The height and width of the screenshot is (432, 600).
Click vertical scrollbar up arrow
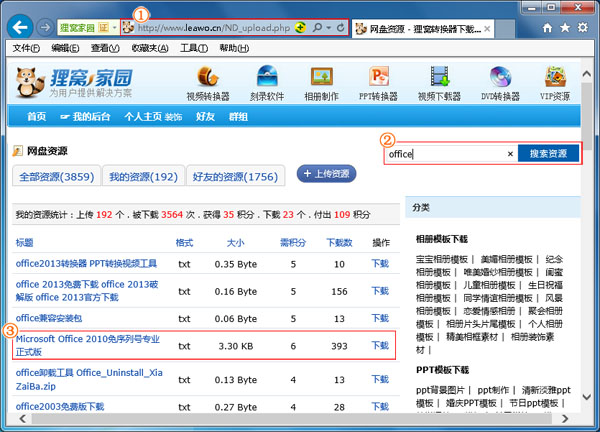(x=587, y=73)
